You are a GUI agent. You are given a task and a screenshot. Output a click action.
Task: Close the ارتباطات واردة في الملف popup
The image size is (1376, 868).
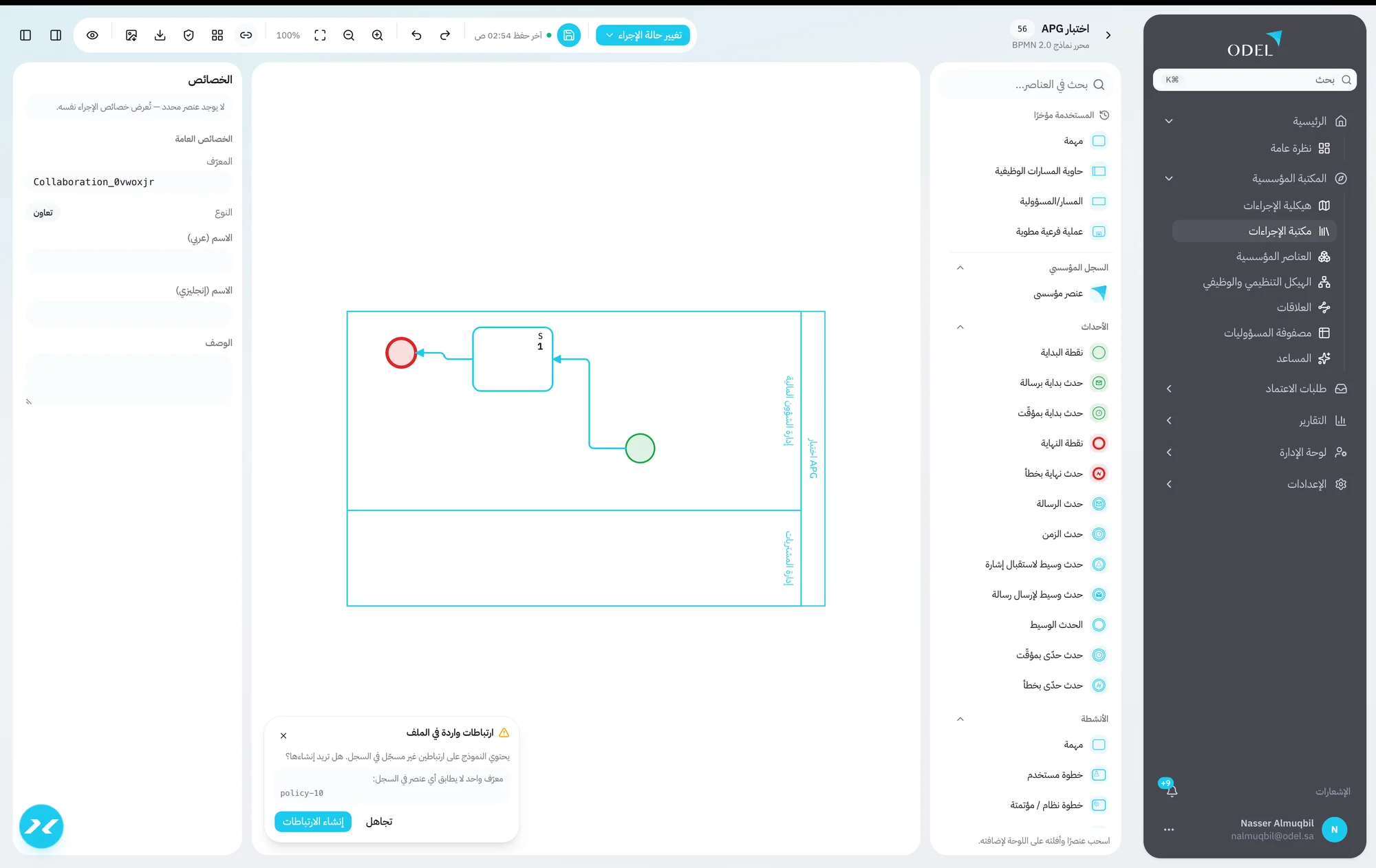click(x=283, y=736)
